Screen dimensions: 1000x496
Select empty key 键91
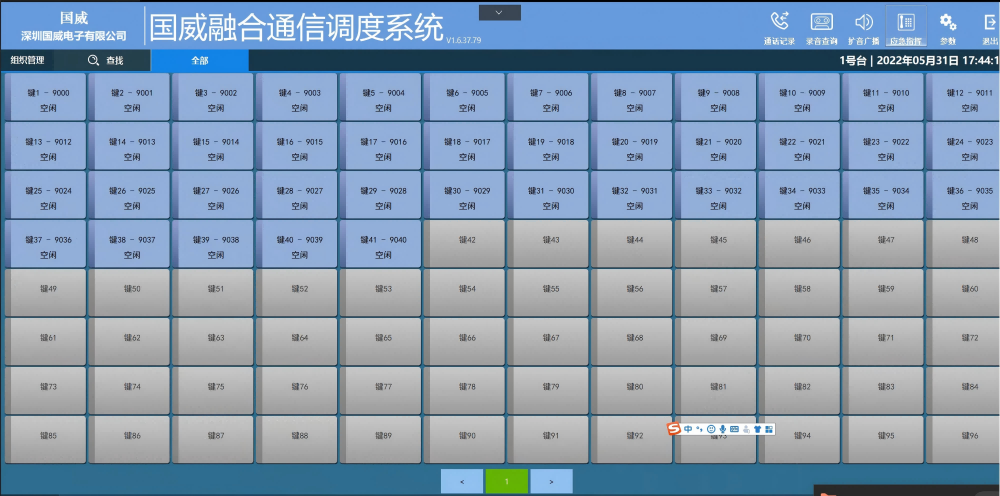pyautogui.click(x=548, y=441)
